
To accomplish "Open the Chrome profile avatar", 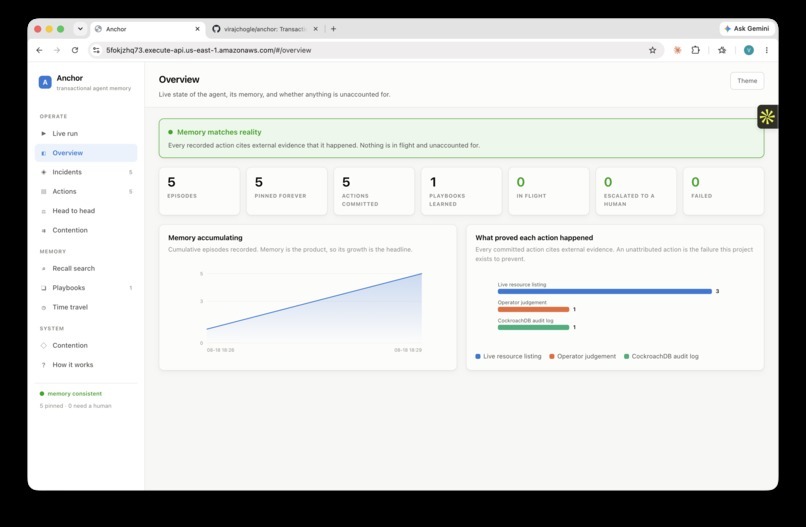I will 749,50.
